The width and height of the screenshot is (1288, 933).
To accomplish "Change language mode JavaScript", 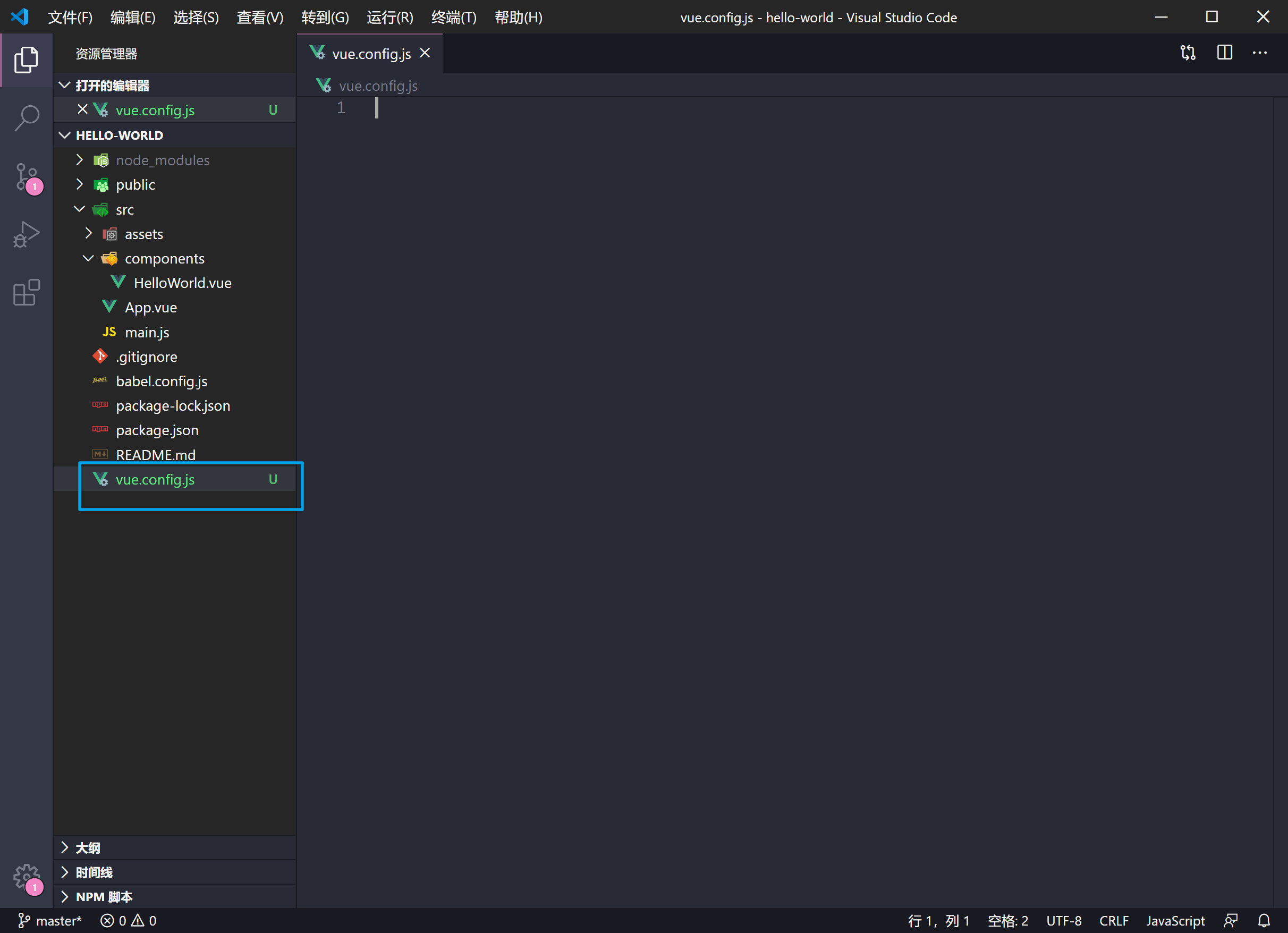I will pyautogui.click(x=1175, y=920).
